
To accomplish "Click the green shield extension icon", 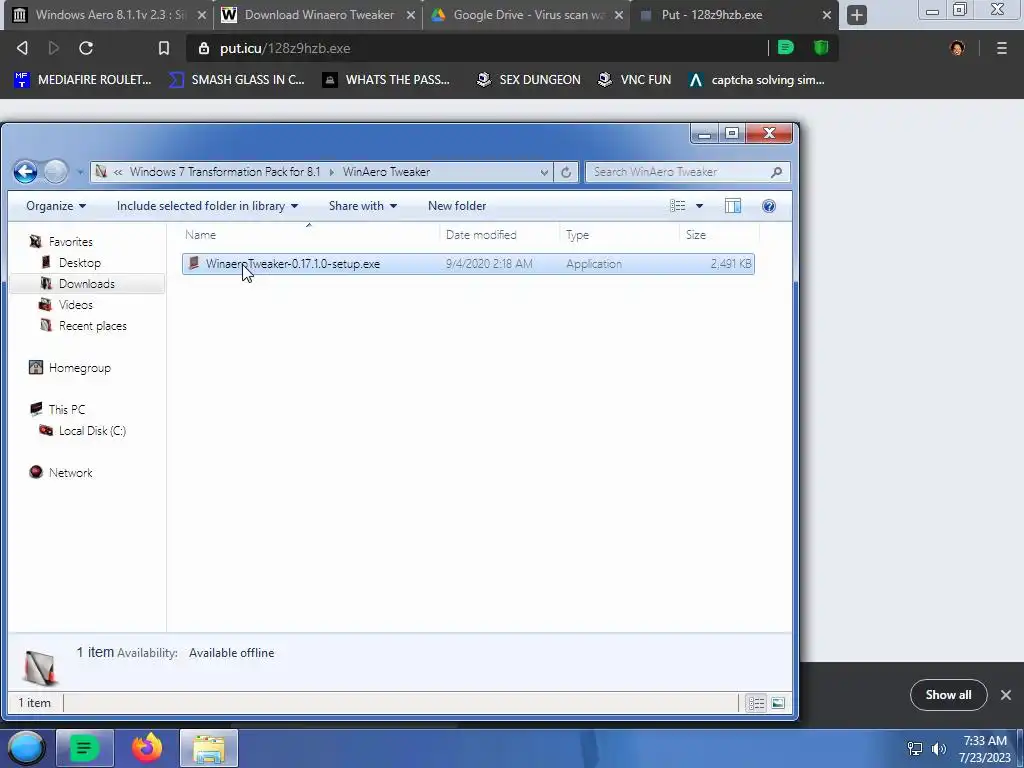I will [x=821, y=48].
